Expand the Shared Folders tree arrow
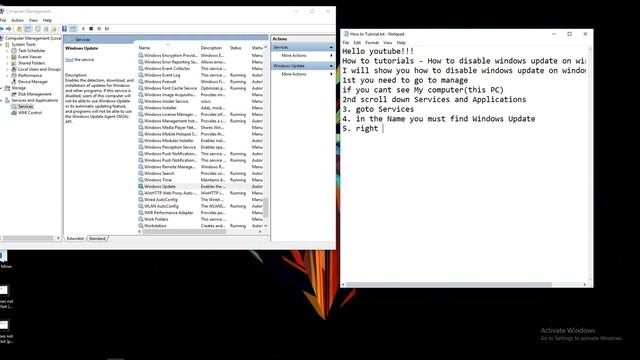Screen dimensions: 640x360 point(7,63)
